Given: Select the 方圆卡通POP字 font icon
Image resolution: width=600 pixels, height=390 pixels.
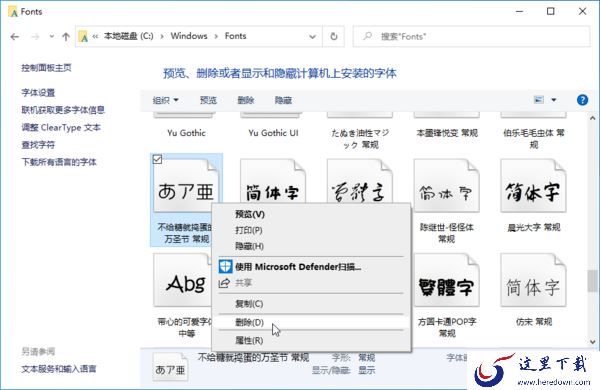Looking at the screenshot, I should 447,281.
